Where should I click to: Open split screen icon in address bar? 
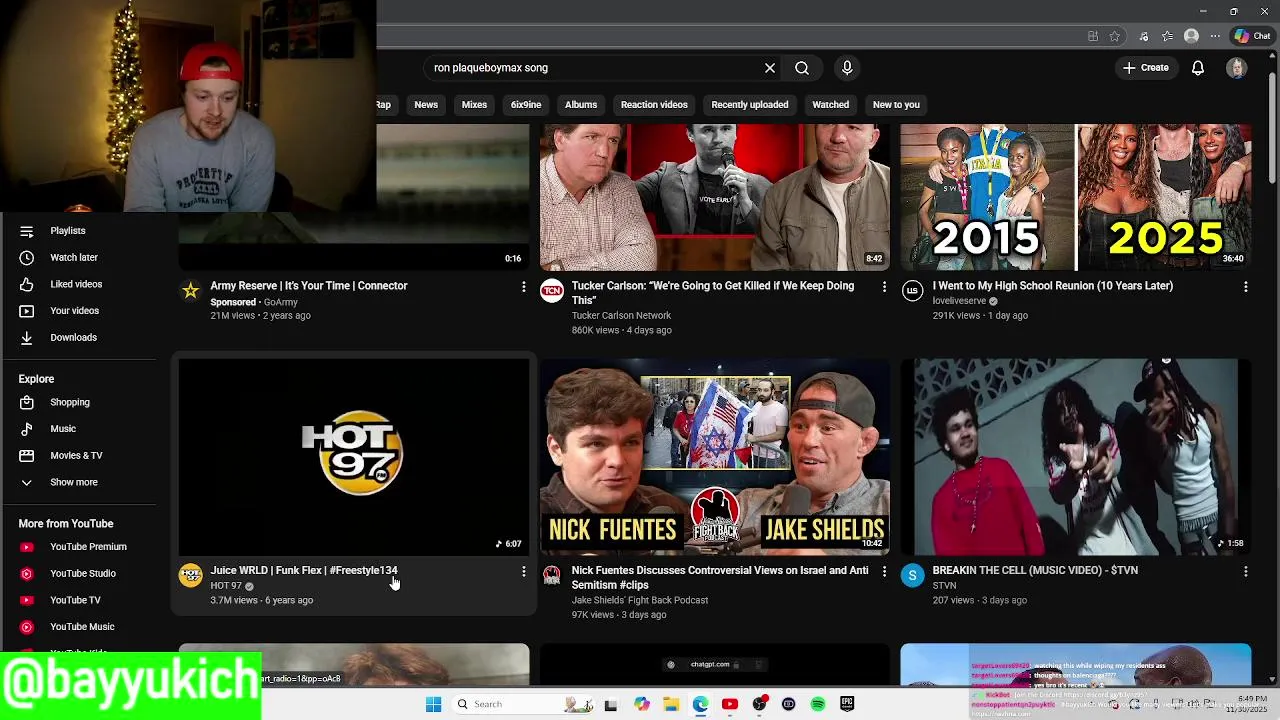click(x=1093, y=36)
